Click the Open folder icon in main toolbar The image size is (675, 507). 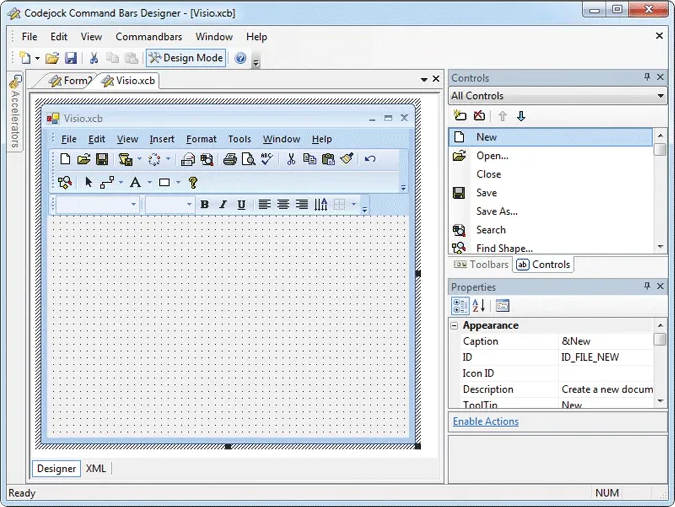tap(52, 58)
